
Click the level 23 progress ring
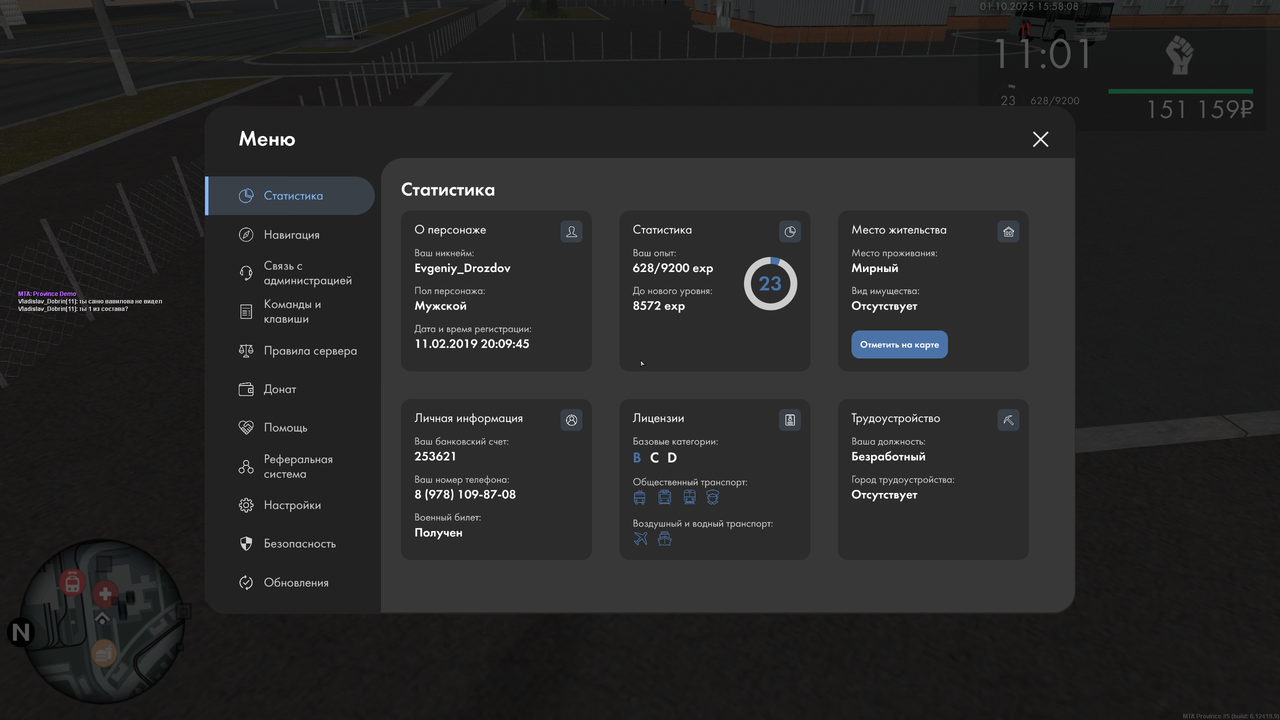point(770,283)
